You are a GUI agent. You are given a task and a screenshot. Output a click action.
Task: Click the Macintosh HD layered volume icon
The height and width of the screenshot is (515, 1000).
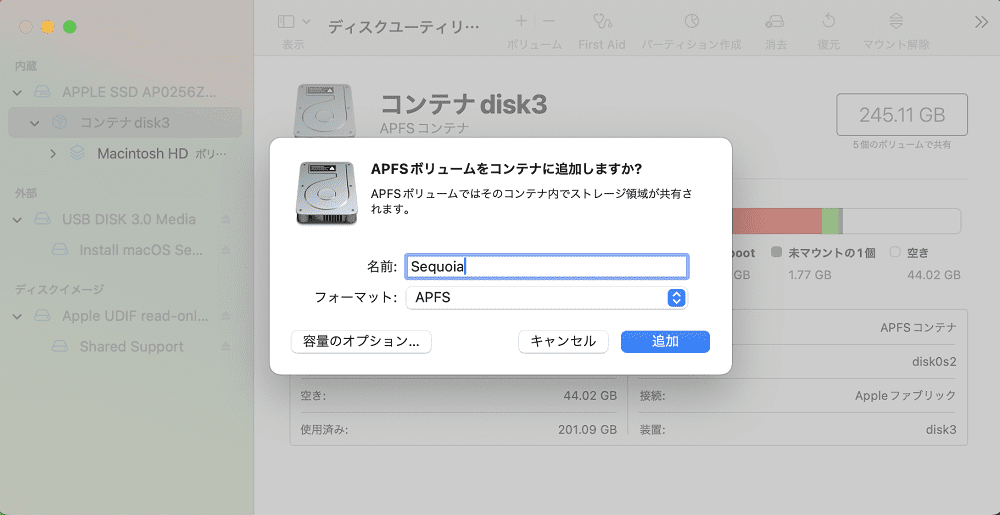coord(77,154)
